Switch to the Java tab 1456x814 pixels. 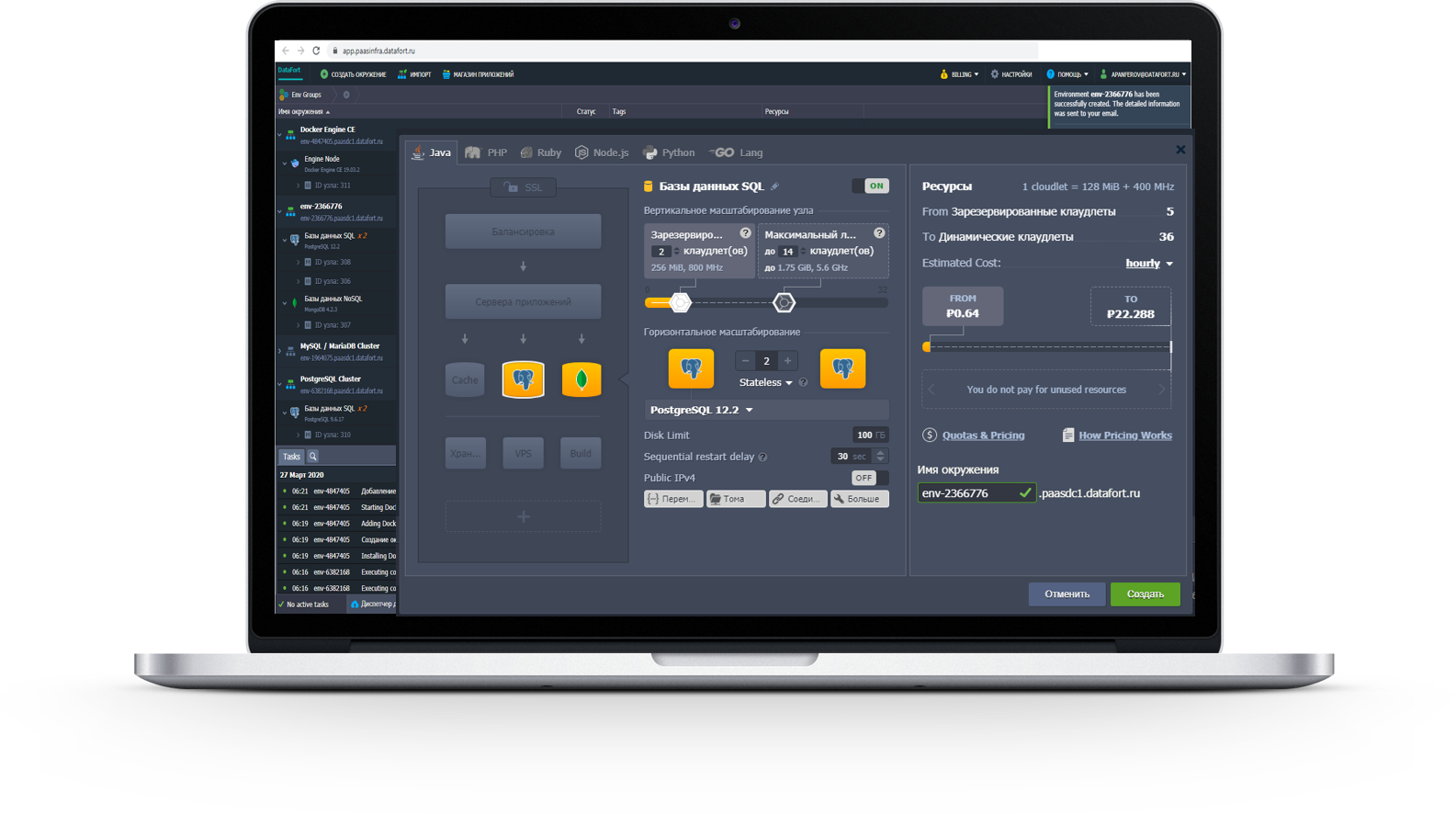pos(432,153)
